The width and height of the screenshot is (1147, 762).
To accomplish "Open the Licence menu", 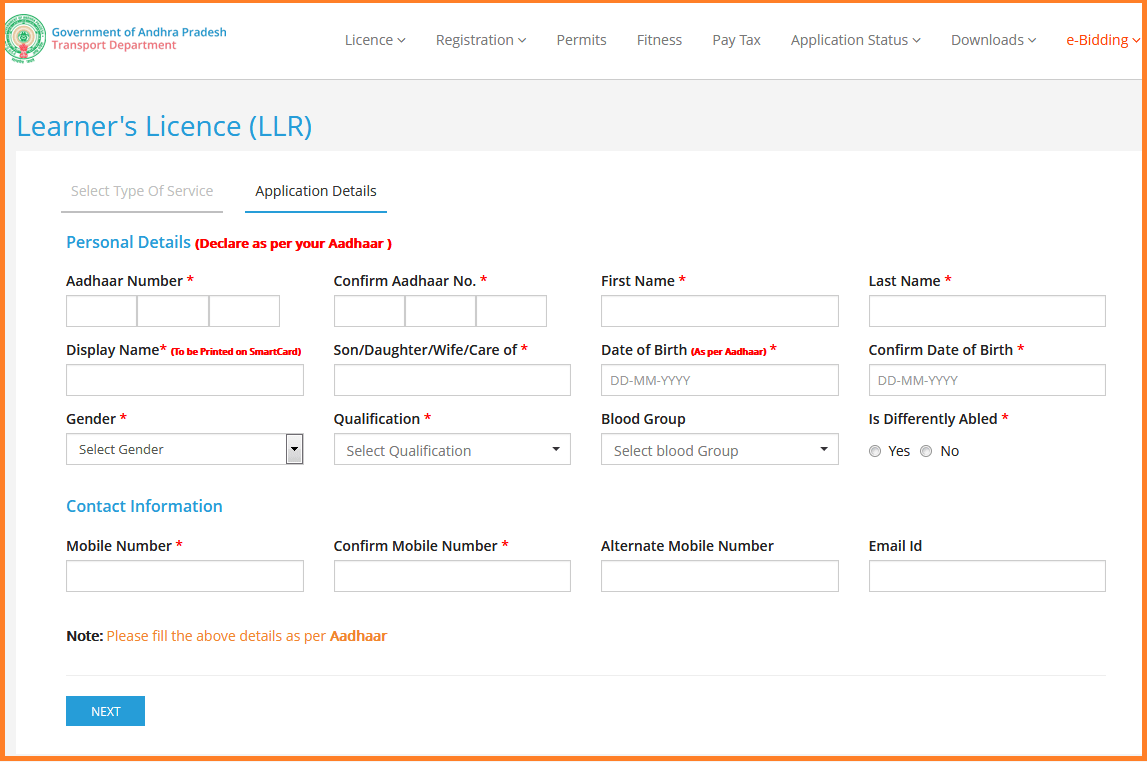I will (375, 40).
